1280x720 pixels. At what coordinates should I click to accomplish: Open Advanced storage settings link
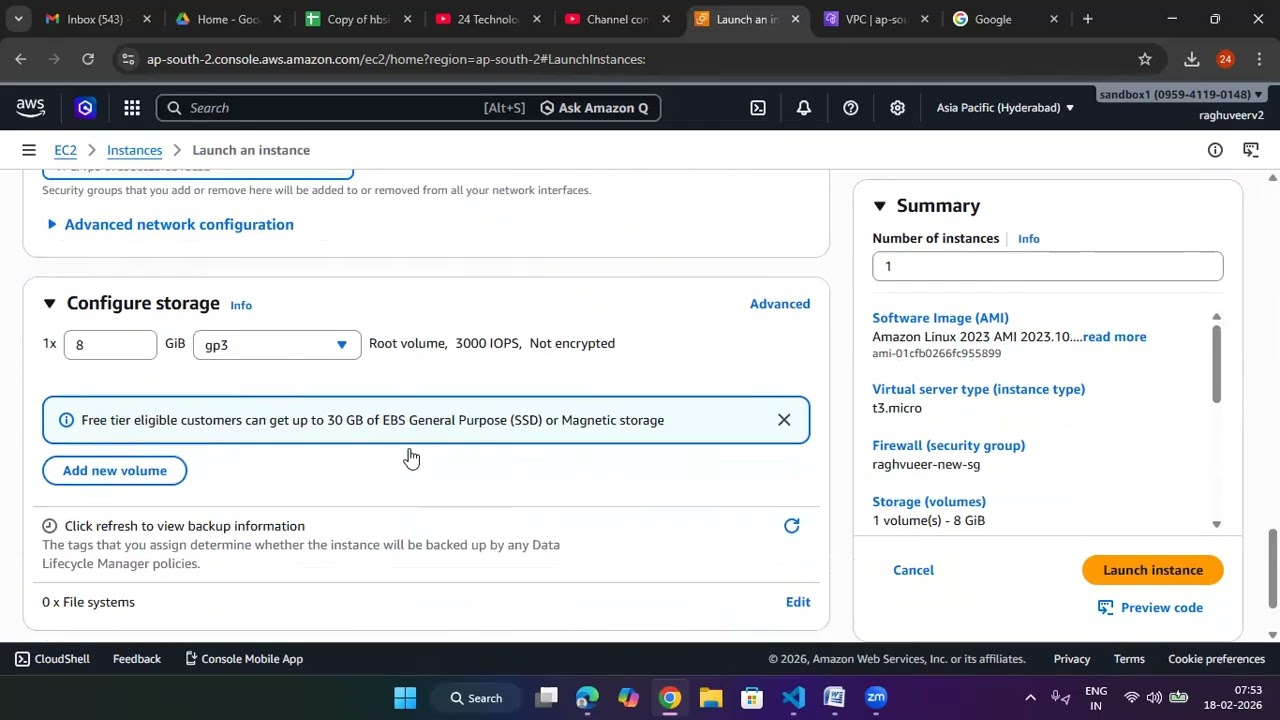pos(780,304)
